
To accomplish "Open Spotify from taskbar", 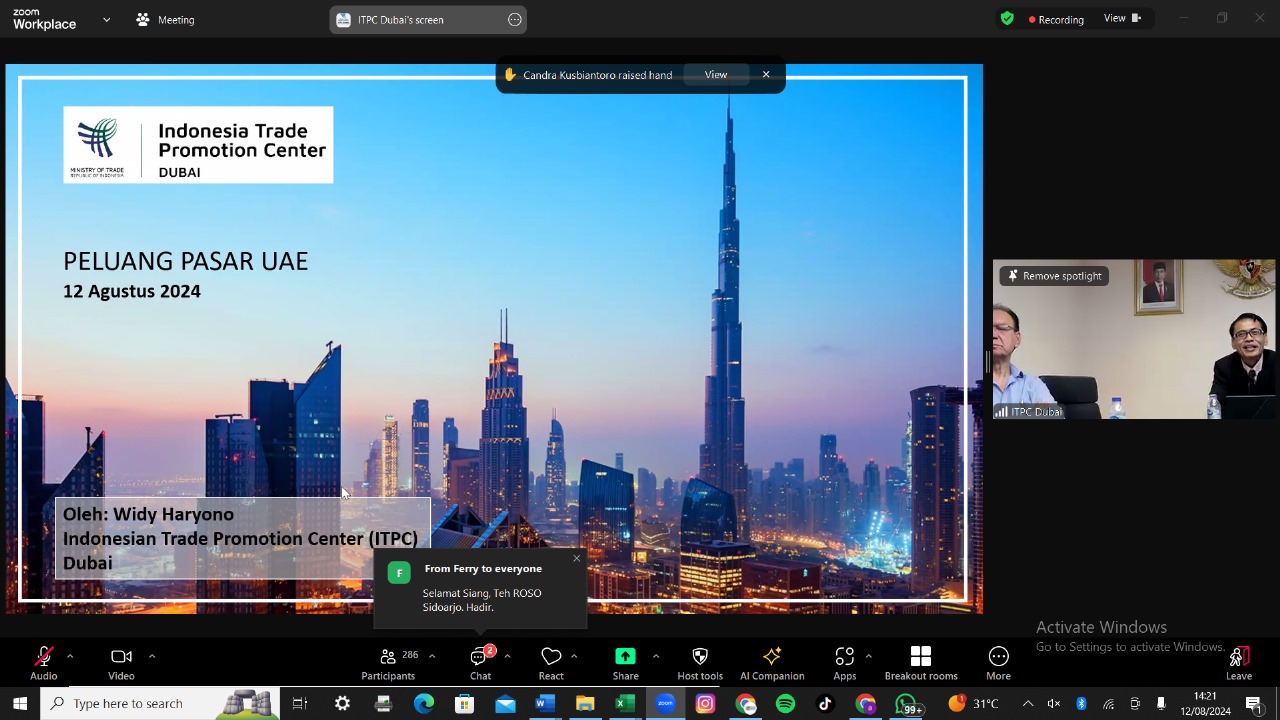I will coord(786,703).
